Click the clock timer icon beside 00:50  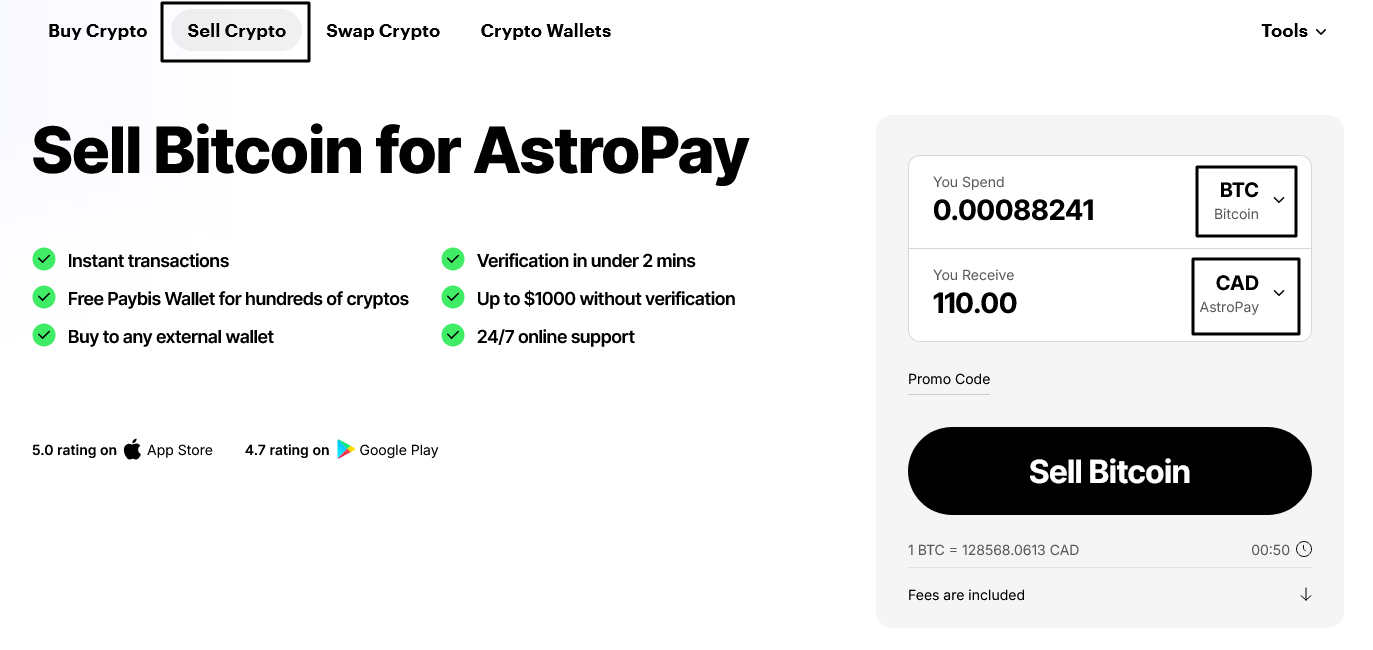pos(1304,549)
